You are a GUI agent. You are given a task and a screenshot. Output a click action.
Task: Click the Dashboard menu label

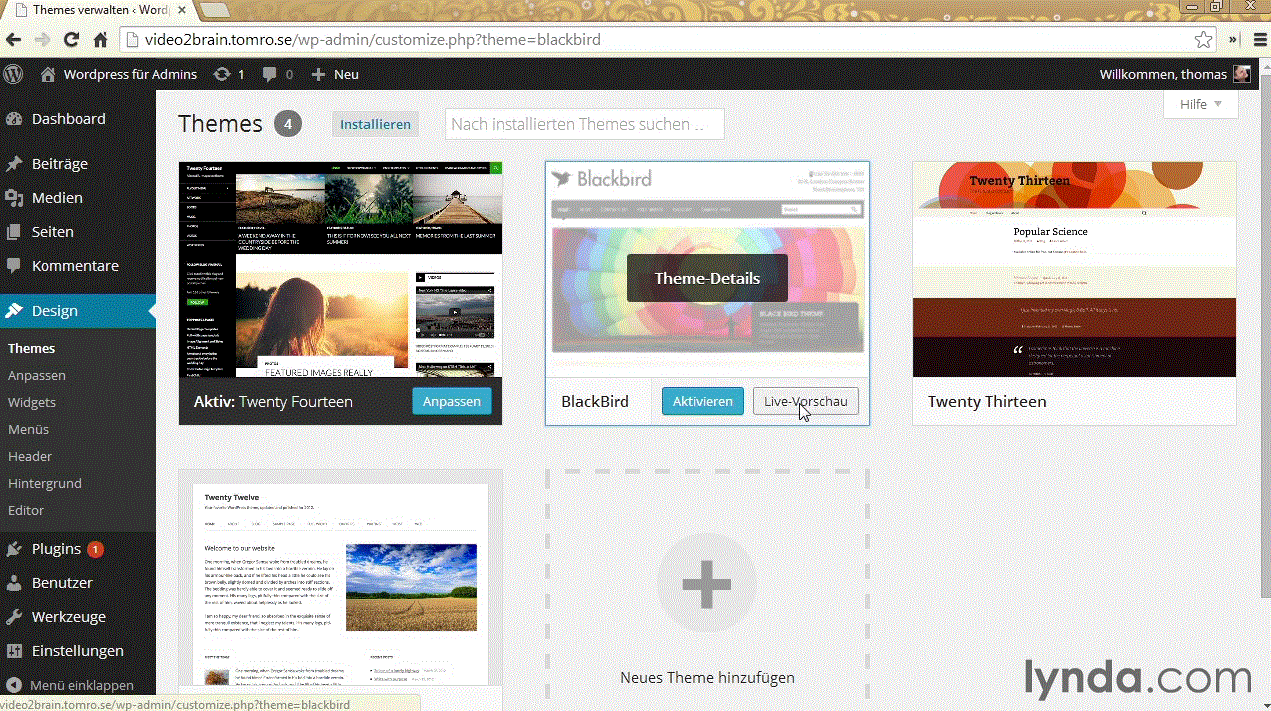click(68, 119)
